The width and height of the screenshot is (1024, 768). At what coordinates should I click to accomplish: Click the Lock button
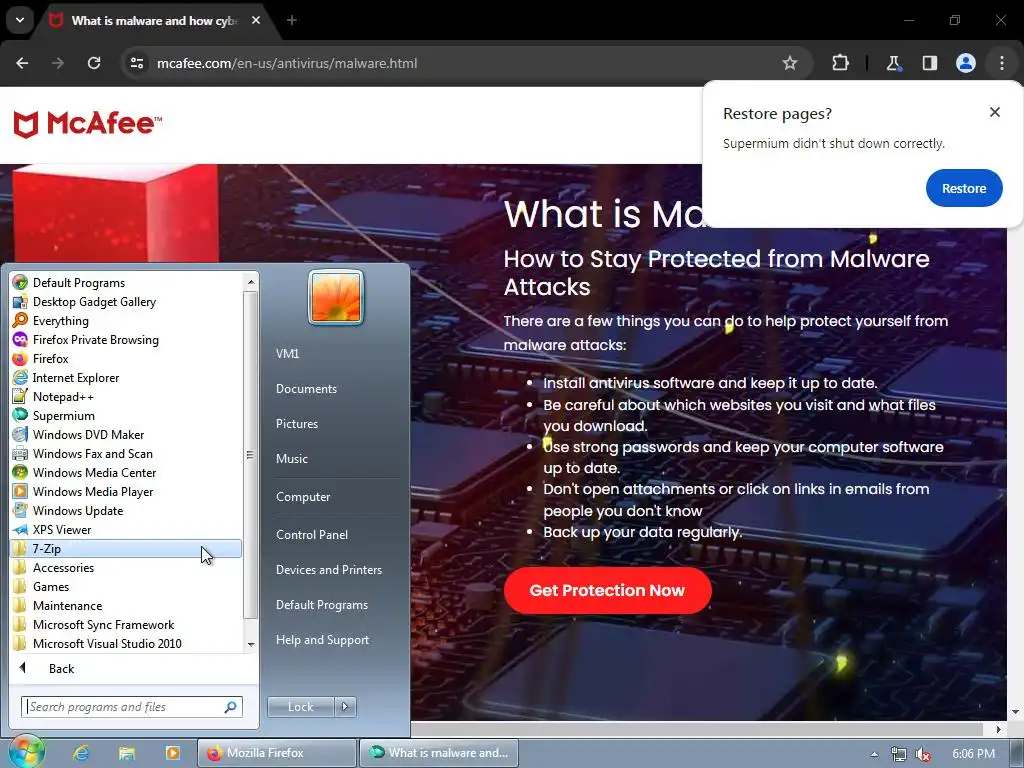point(300,707)
